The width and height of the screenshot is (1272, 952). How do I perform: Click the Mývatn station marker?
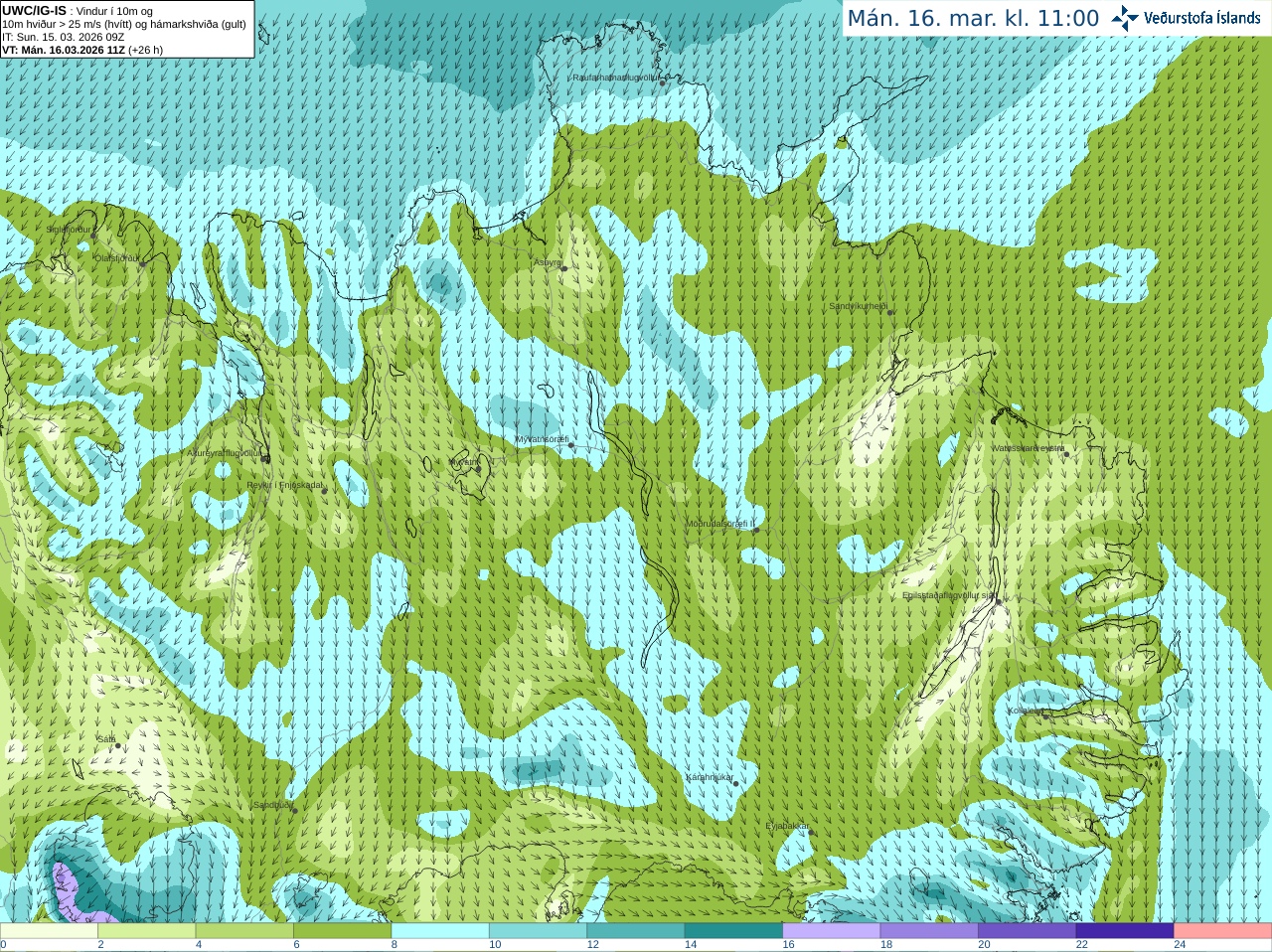(478, 468)
